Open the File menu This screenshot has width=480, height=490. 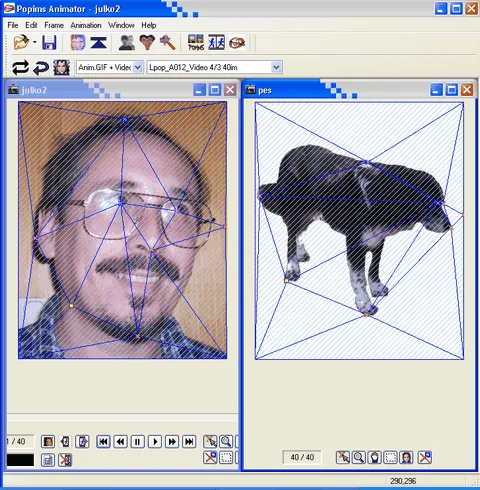pos(13,25)
